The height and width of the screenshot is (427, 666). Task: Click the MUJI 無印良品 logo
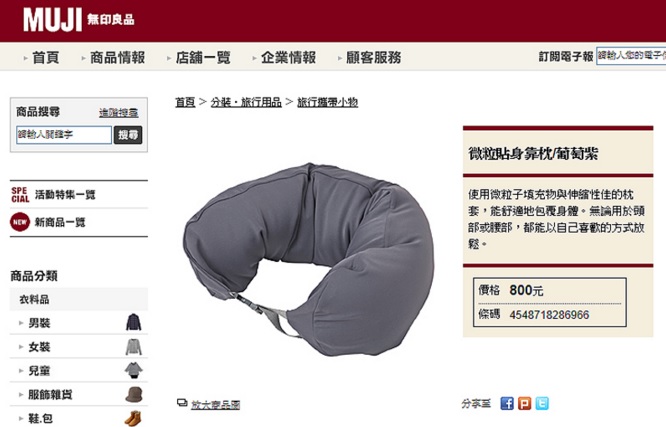click(x=79, y=20)
